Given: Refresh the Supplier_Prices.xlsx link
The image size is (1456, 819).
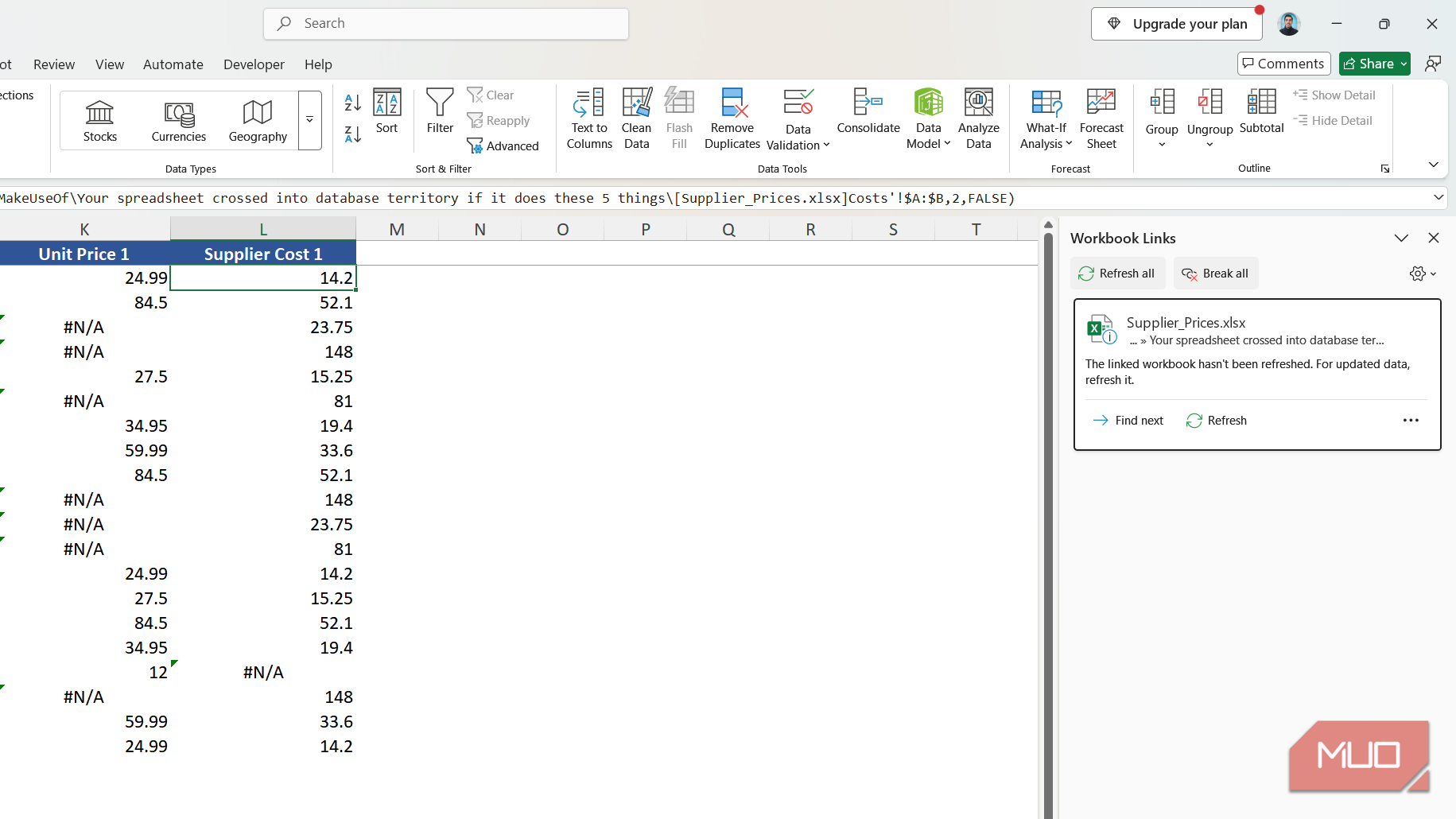Looking at the screenshot, I should click(x=1217, y=421).
